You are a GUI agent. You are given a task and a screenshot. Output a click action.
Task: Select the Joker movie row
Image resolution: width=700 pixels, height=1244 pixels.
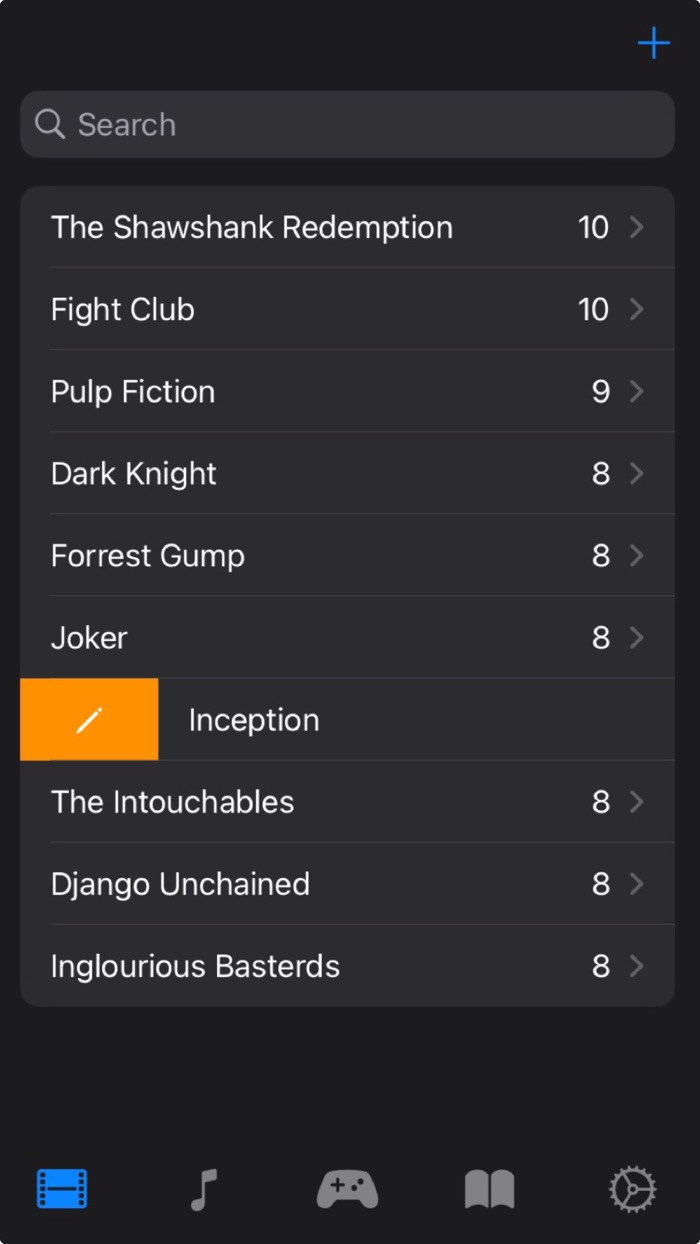[89, 637]
